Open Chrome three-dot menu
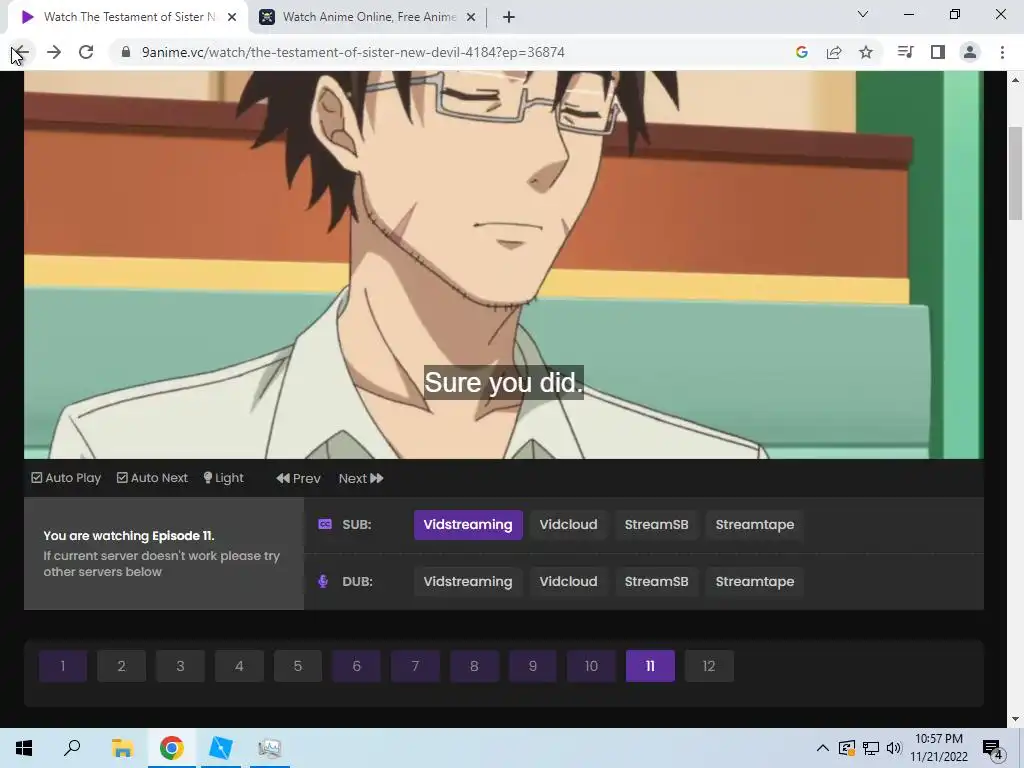This screenshot has width=1024, height=768. [x=1002, y=52]
